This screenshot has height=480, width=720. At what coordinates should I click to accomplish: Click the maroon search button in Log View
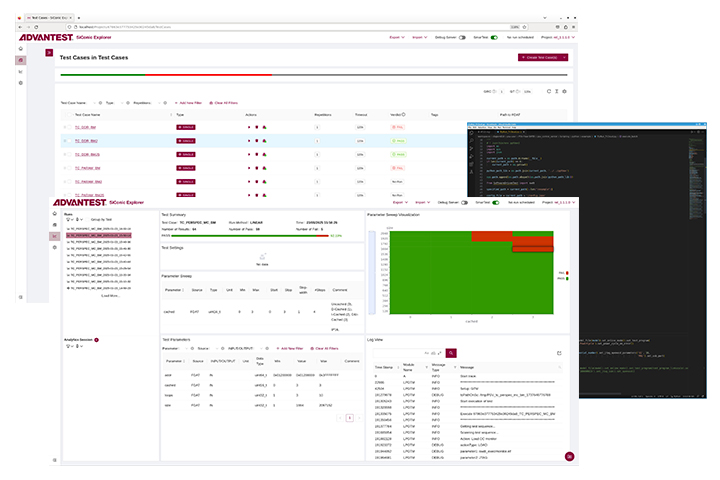pos(451,353)
